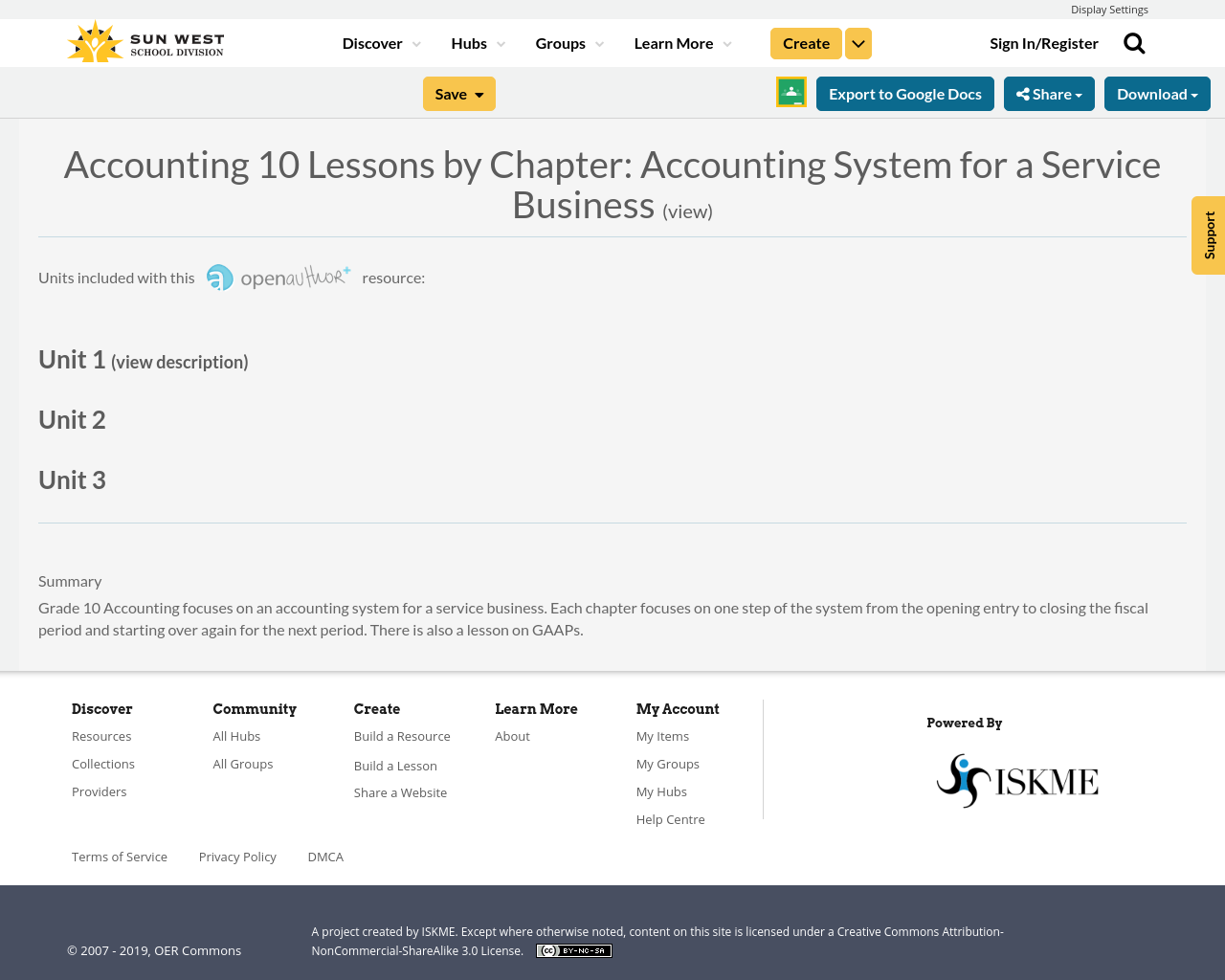Click Sign In/Register
This screenshot has height=980, width=1225.
click(1043, 42)
